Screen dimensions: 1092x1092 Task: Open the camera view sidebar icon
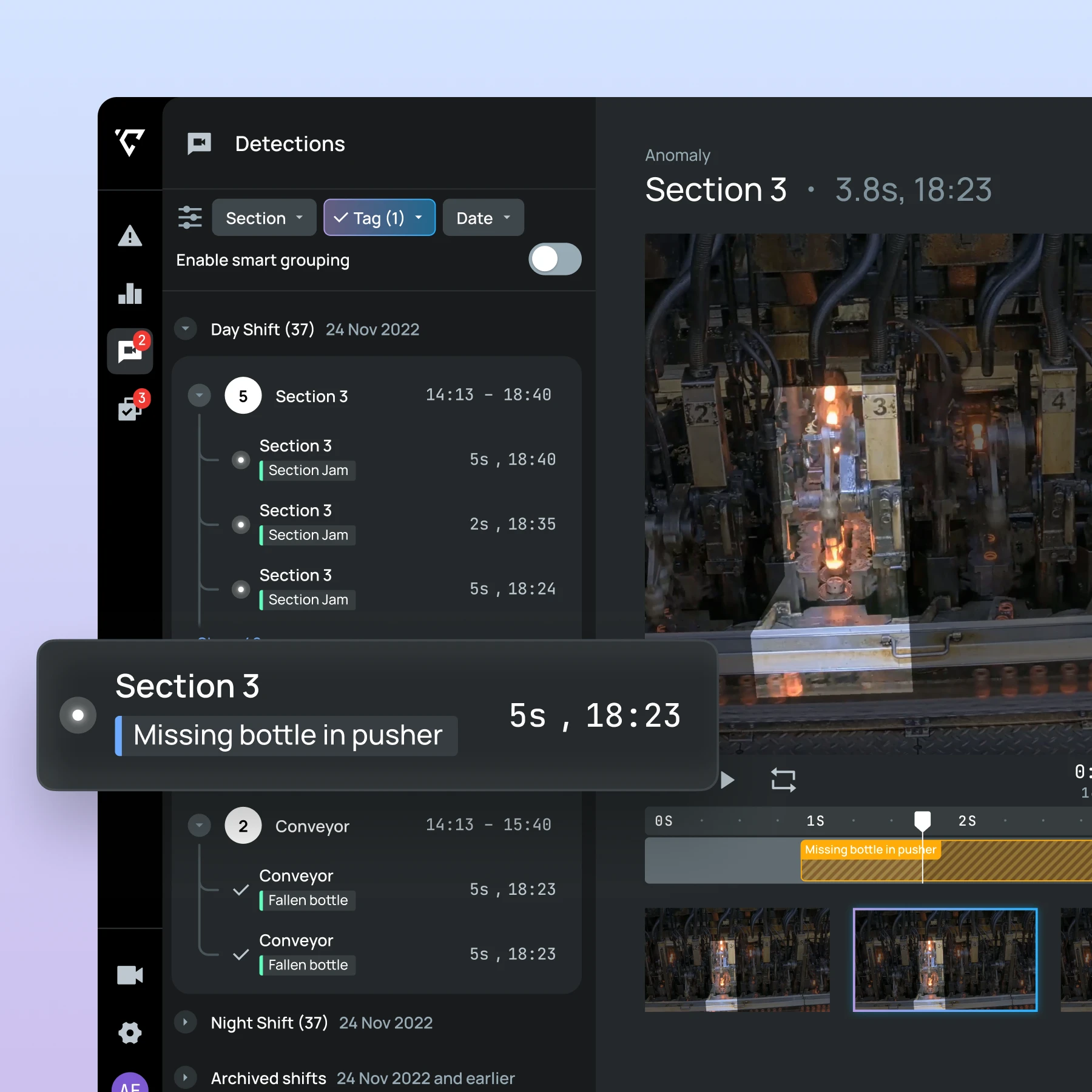(x=130, y=975)
